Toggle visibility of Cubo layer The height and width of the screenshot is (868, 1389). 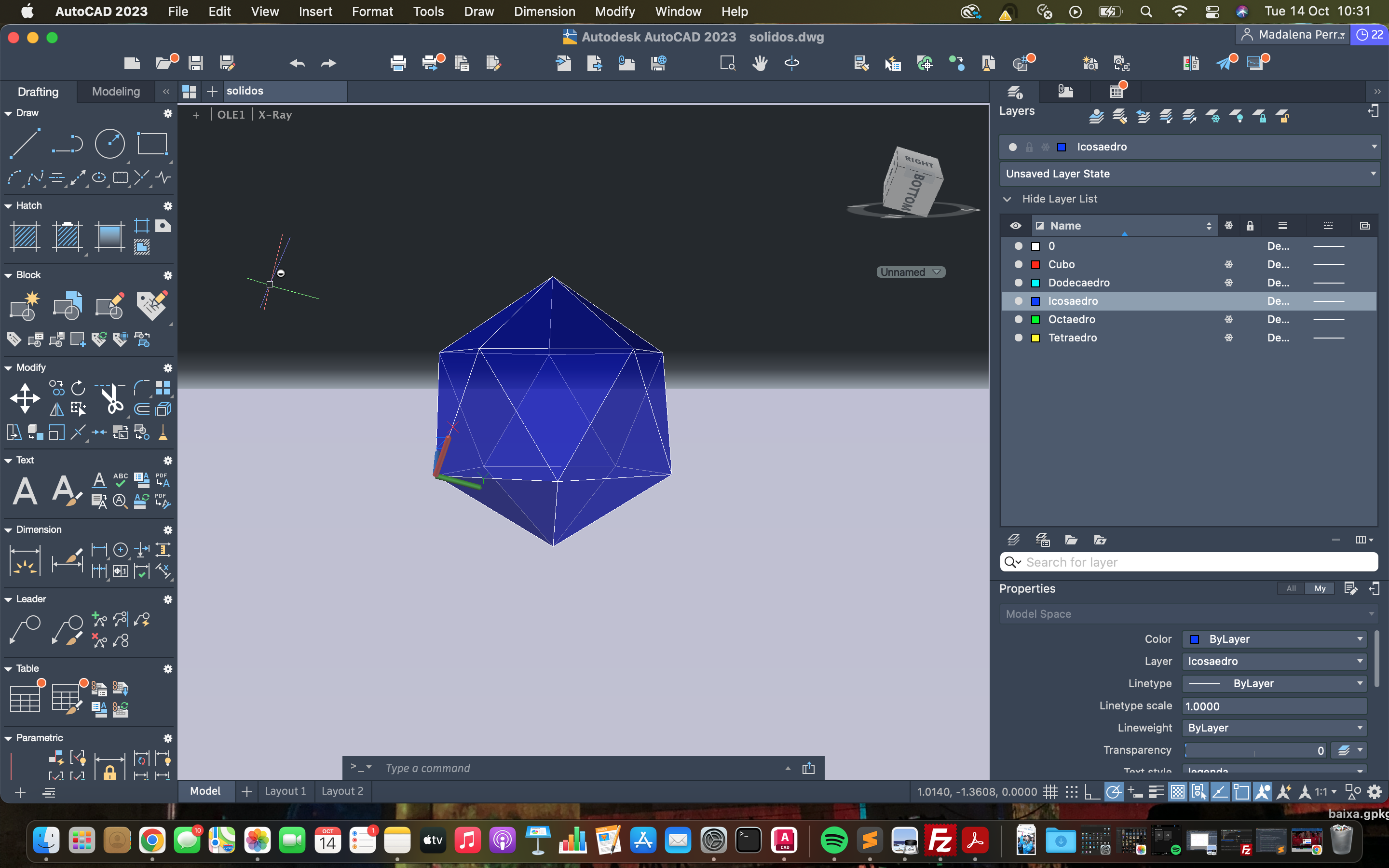point(1018,264)
